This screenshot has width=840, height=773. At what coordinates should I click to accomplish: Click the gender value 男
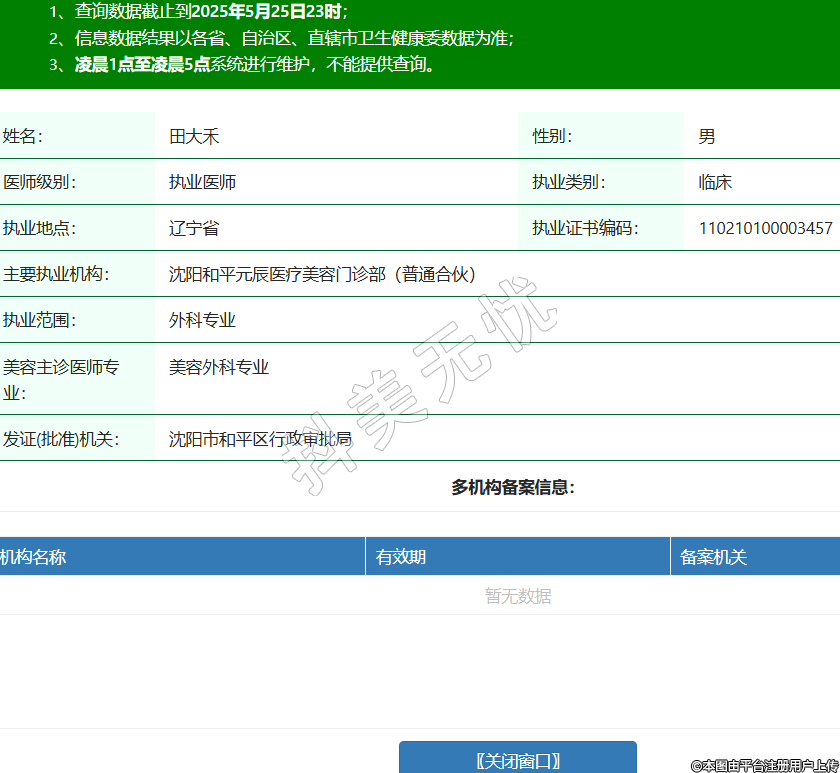click(707, 136)
